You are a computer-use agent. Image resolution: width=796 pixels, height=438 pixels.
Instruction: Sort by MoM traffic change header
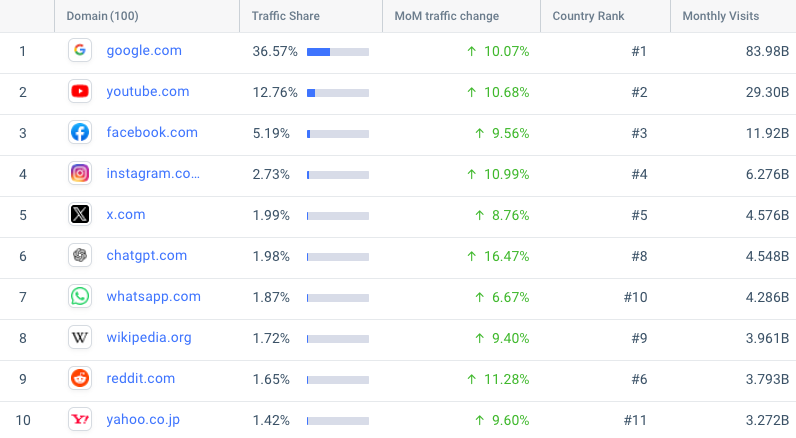coord(447,16)
